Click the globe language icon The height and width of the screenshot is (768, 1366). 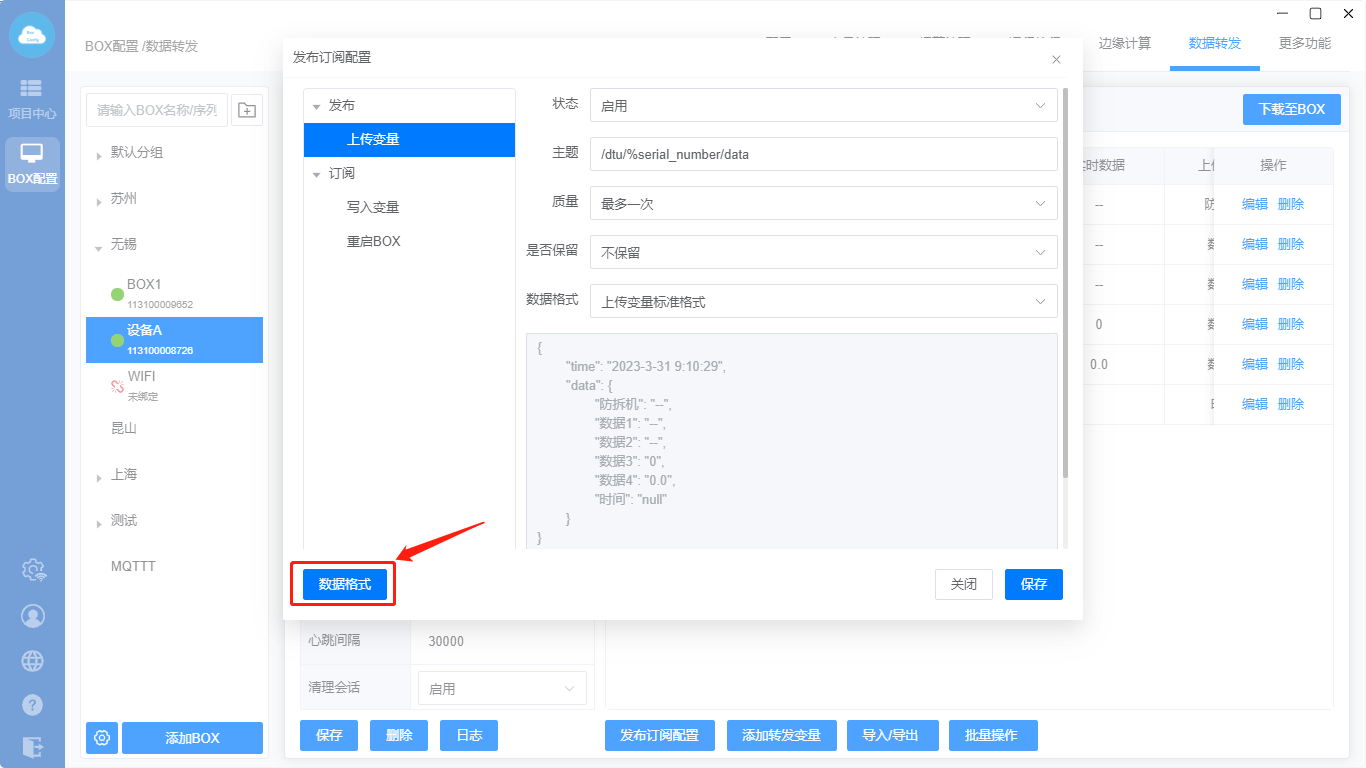[33, 660]
